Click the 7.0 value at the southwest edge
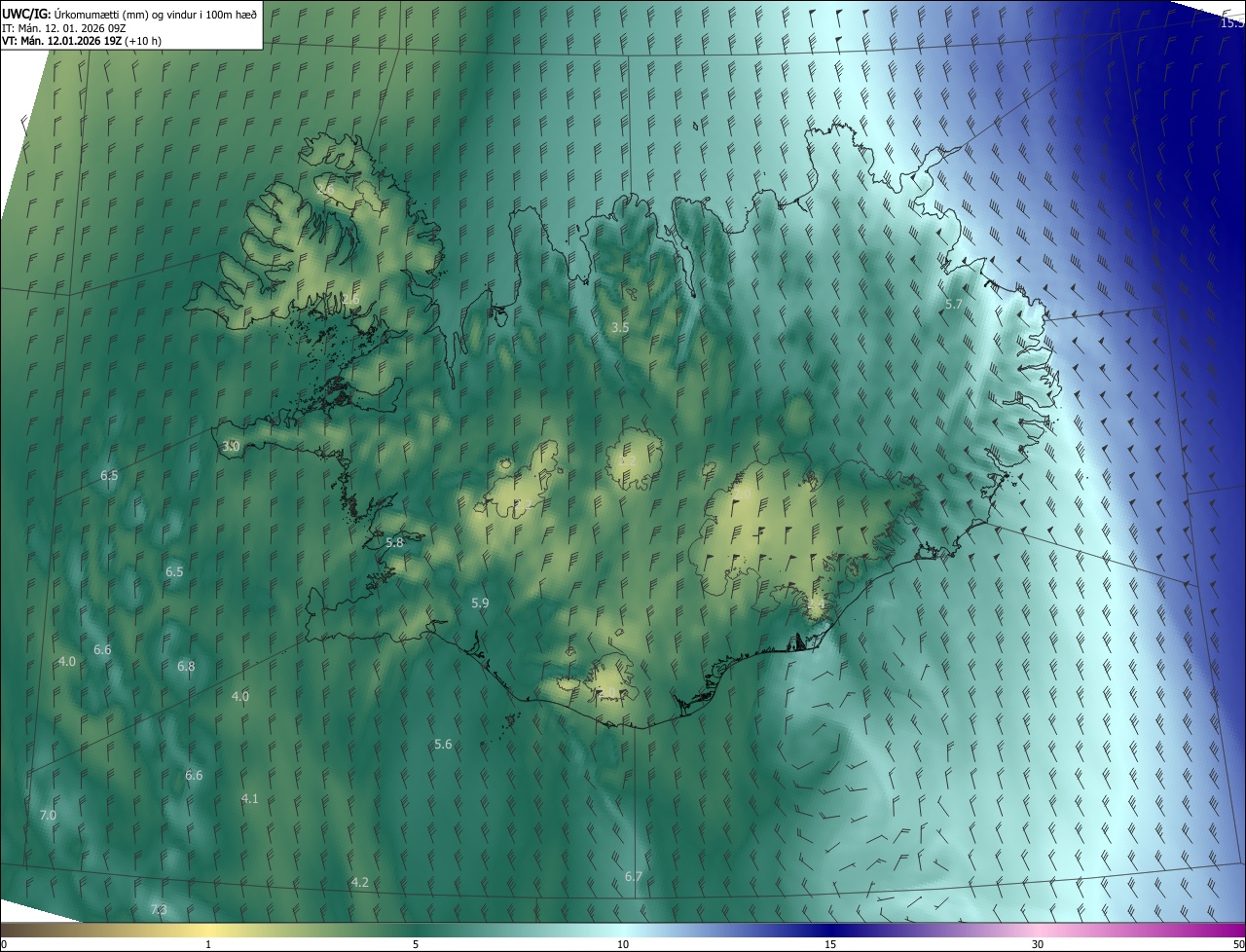 click(x=48, y=816)
